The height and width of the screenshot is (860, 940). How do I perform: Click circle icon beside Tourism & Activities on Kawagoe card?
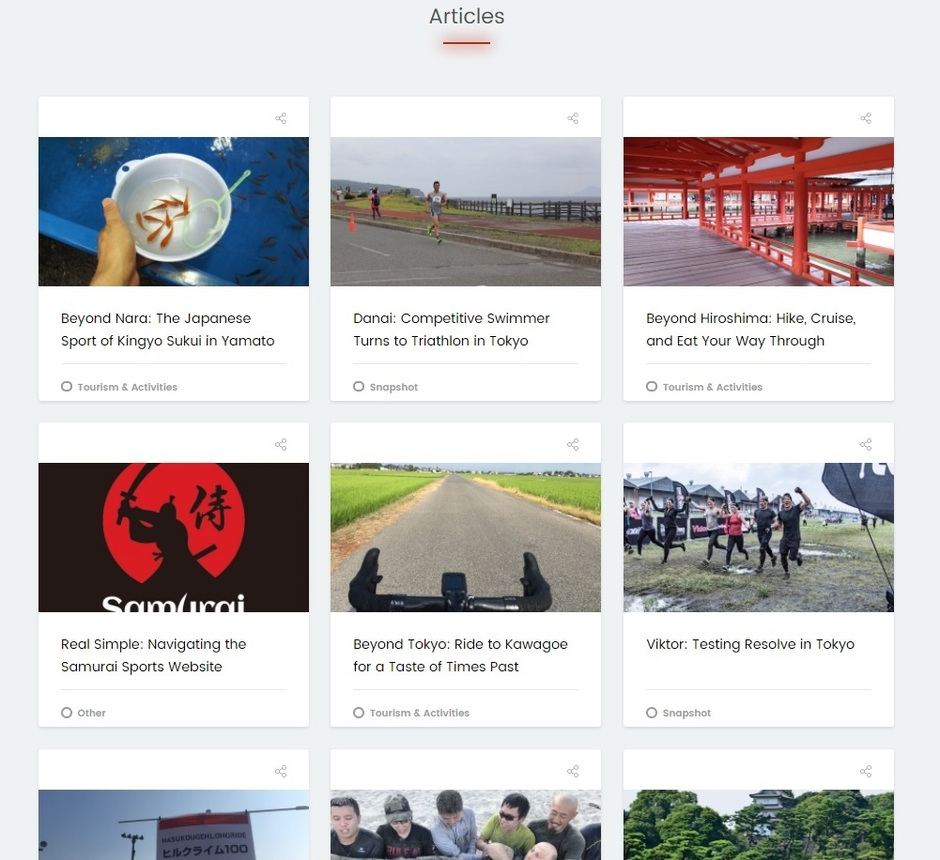tap(358, 713)
